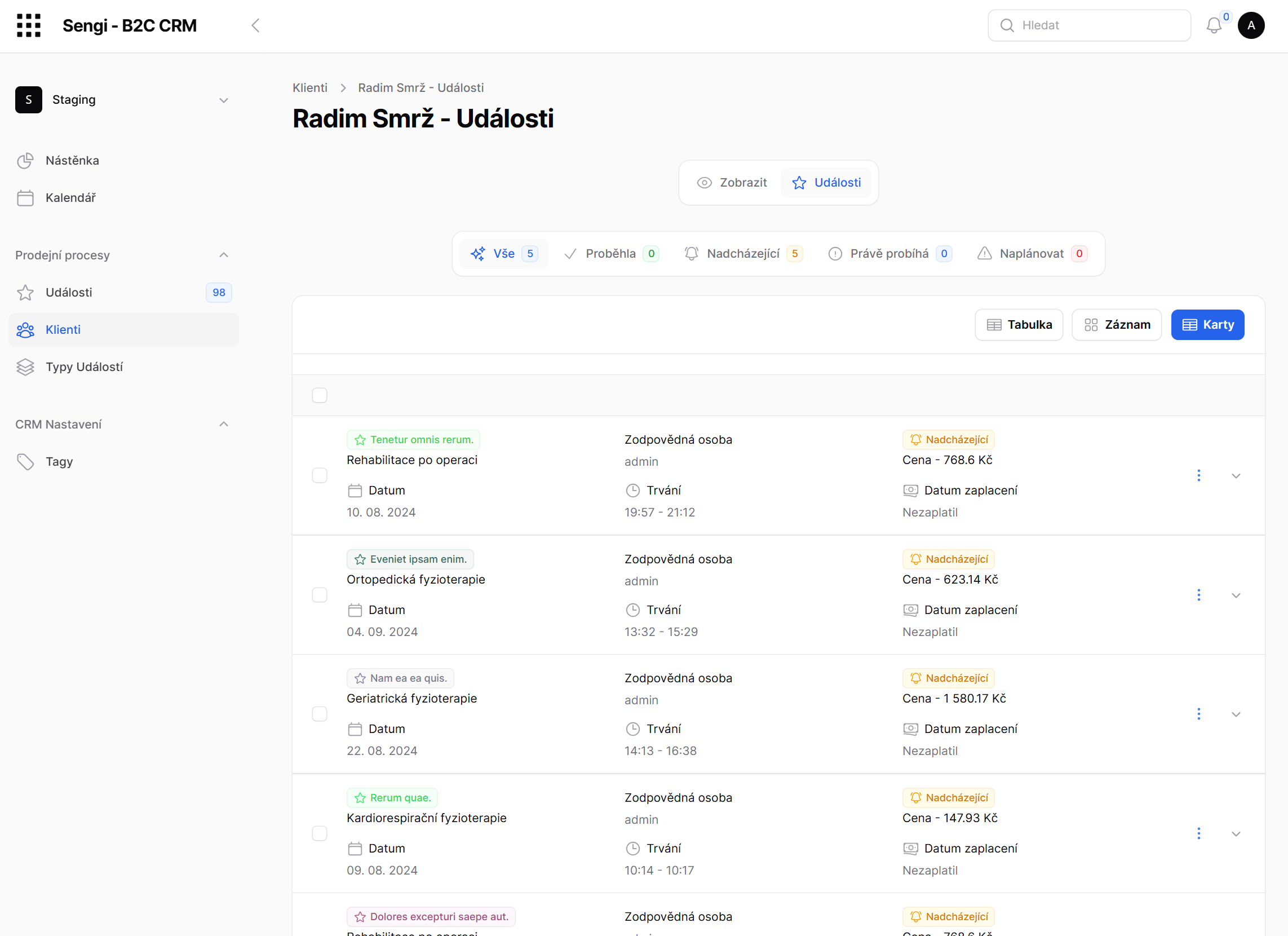Check the Rehabilitace po operaci row checkbox

pos(320,475)
